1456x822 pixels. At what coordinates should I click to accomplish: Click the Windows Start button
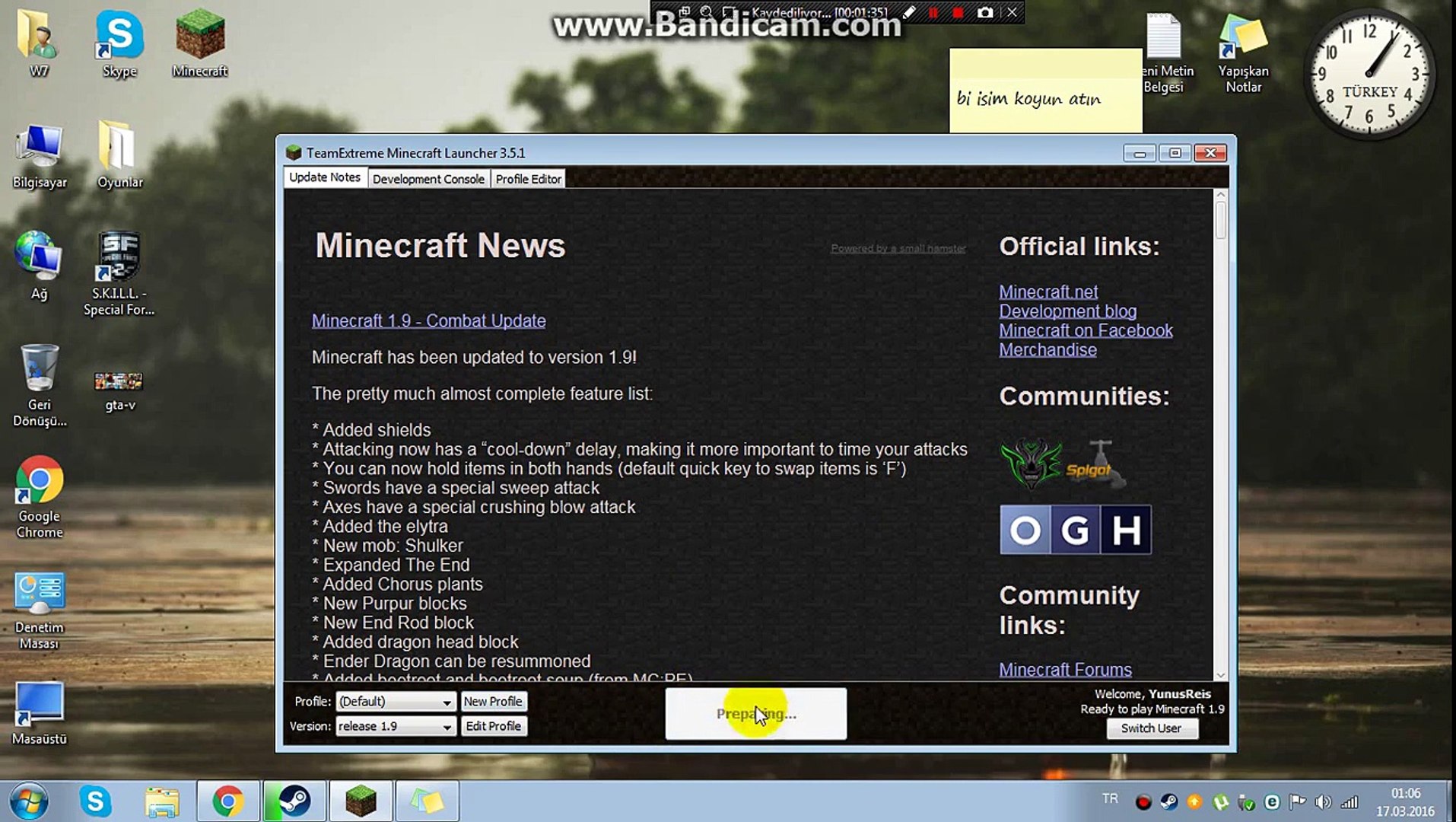29,801
